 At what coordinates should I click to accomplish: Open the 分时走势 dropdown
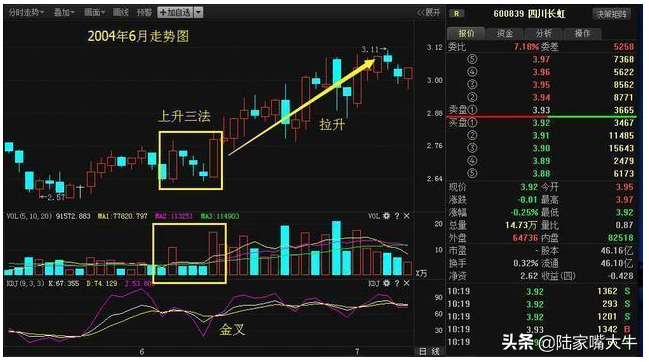[x=26, y=12]
